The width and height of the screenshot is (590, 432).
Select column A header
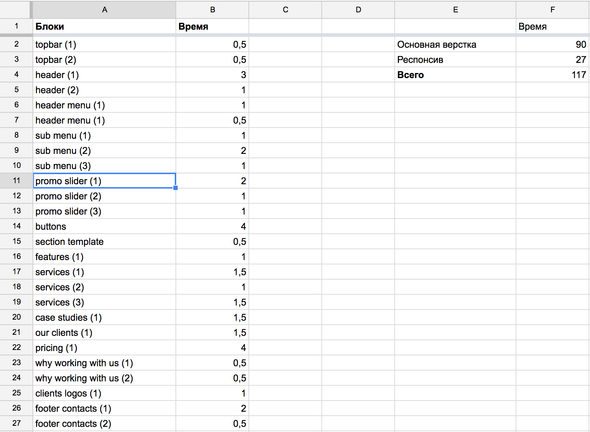coord(104,10)
